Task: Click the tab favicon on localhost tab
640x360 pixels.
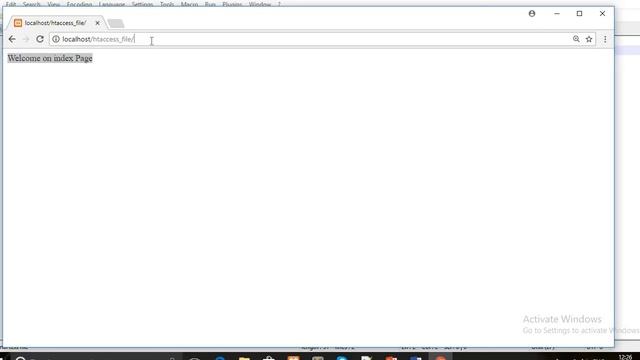Action: pos(18,23)
